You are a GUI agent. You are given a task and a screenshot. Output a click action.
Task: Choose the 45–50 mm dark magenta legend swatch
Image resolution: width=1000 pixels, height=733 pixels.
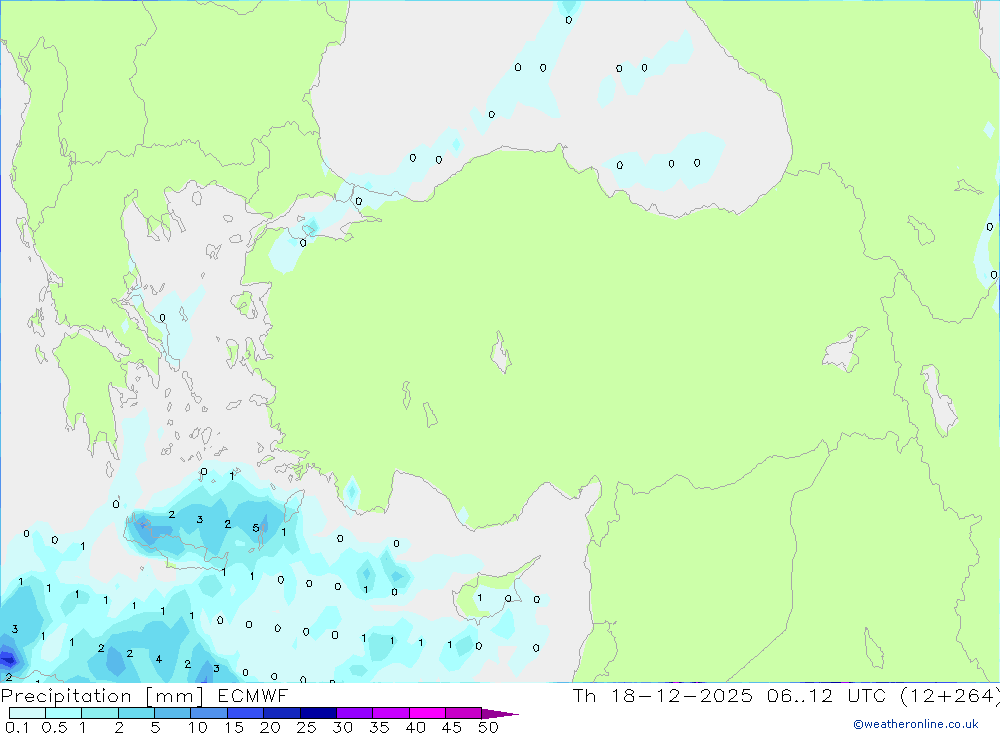tap(464, 713)
